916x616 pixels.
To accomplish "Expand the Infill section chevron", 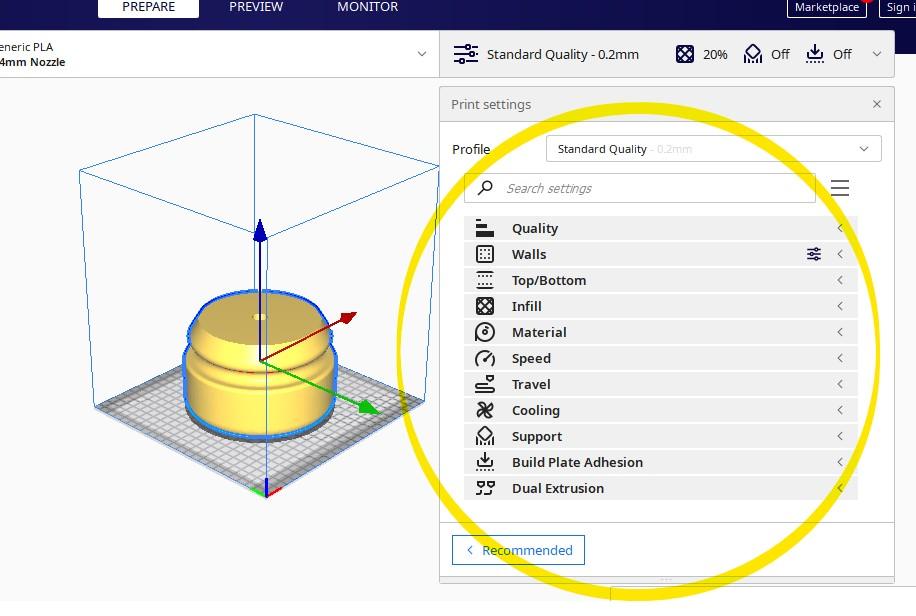I will (x=840, y=306).
